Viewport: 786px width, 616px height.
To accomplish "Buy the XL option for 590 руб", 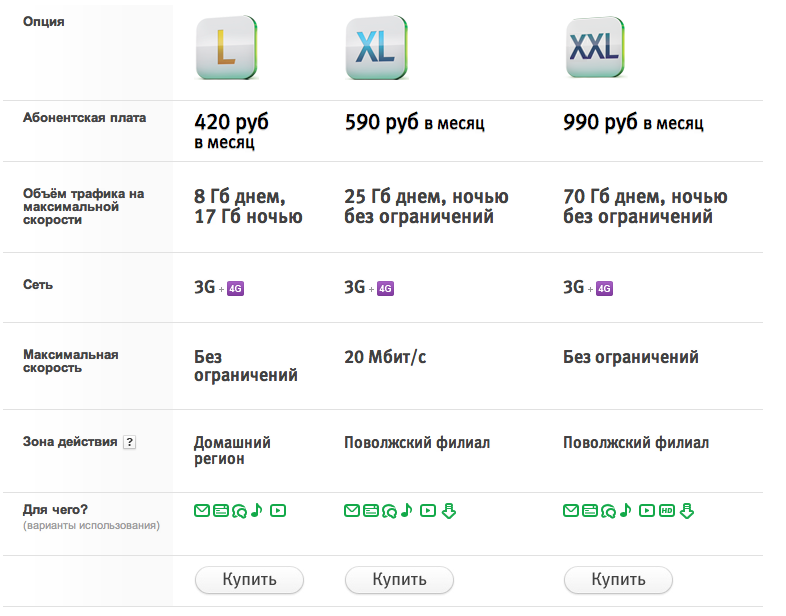I will pos(399,580).
